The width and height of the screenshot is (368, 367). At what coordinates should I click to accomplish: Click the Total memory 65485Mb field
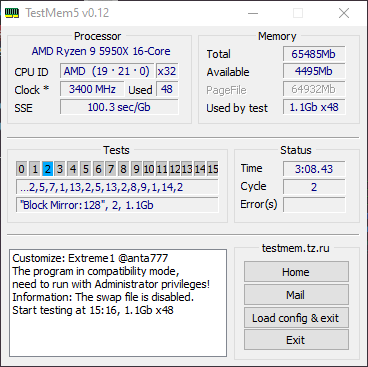[x=314, y=54]
